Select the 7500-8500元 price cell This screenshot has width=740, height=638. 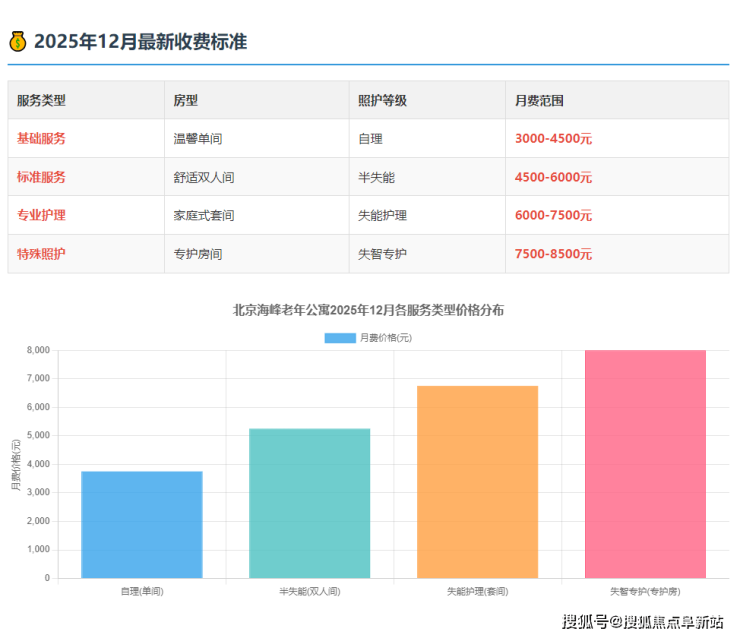point(553,254)
